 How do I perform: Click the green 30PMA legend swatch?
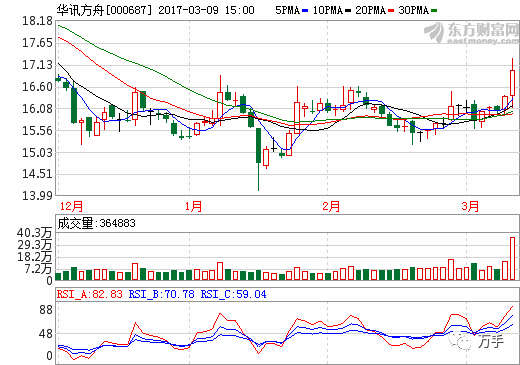pyautogui.click(x=434, y=11)
